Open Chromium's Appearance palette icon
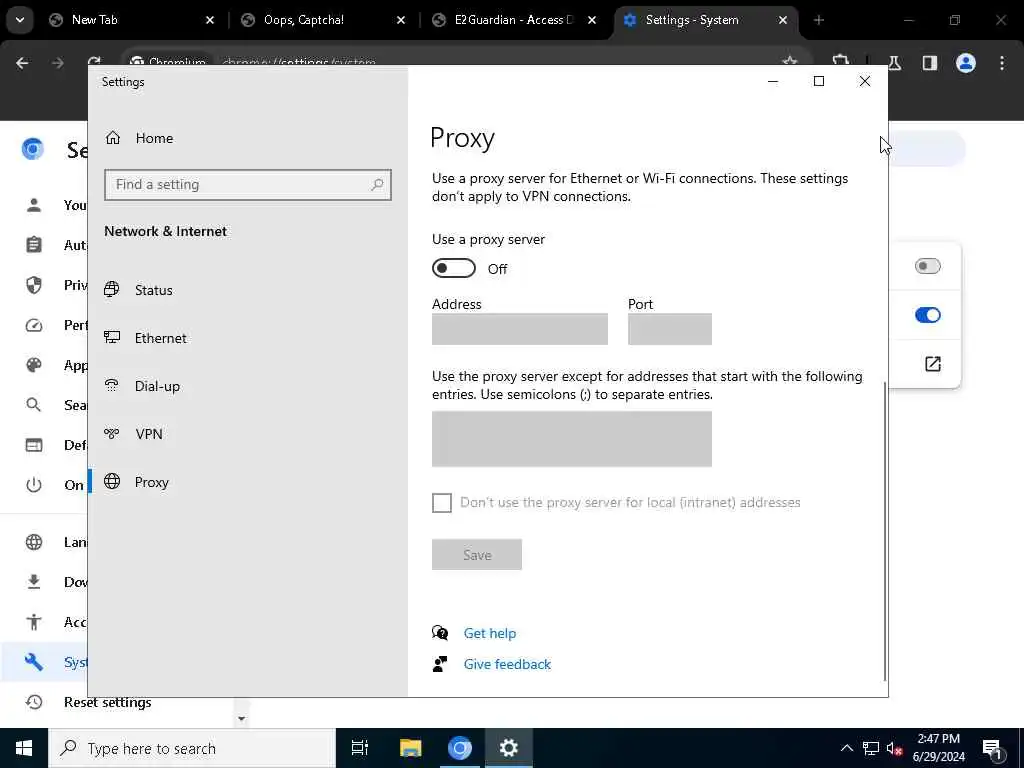This screenshot has height=768, width=1024. (34, 365)
